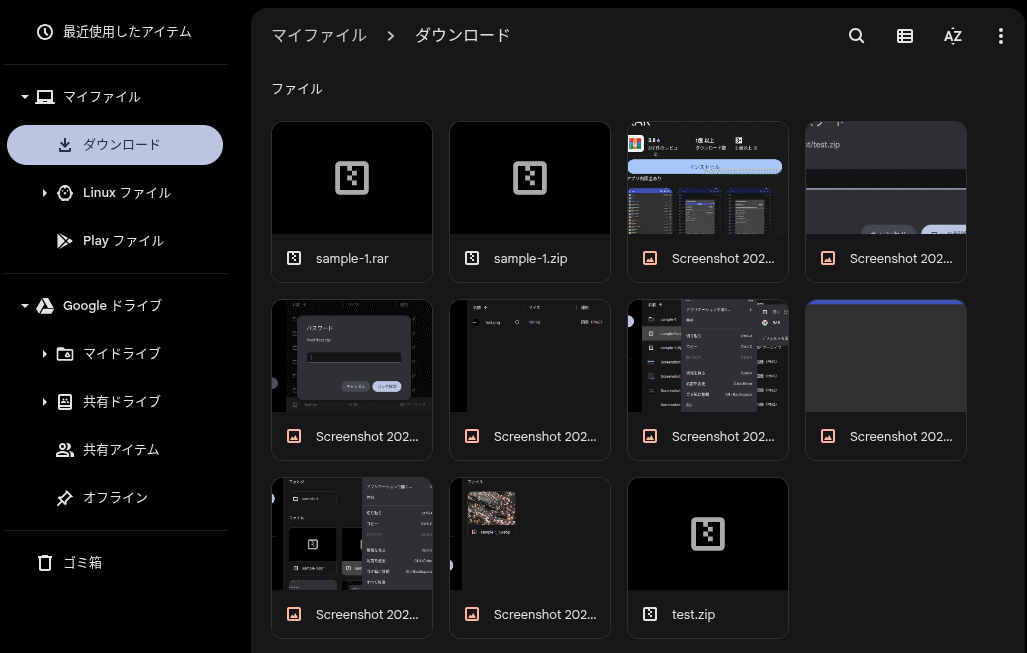The width and height of the screenshot is (1027, 653).
Task: Click the Downloads breadcrumb label
Action: tap(461, 34)
